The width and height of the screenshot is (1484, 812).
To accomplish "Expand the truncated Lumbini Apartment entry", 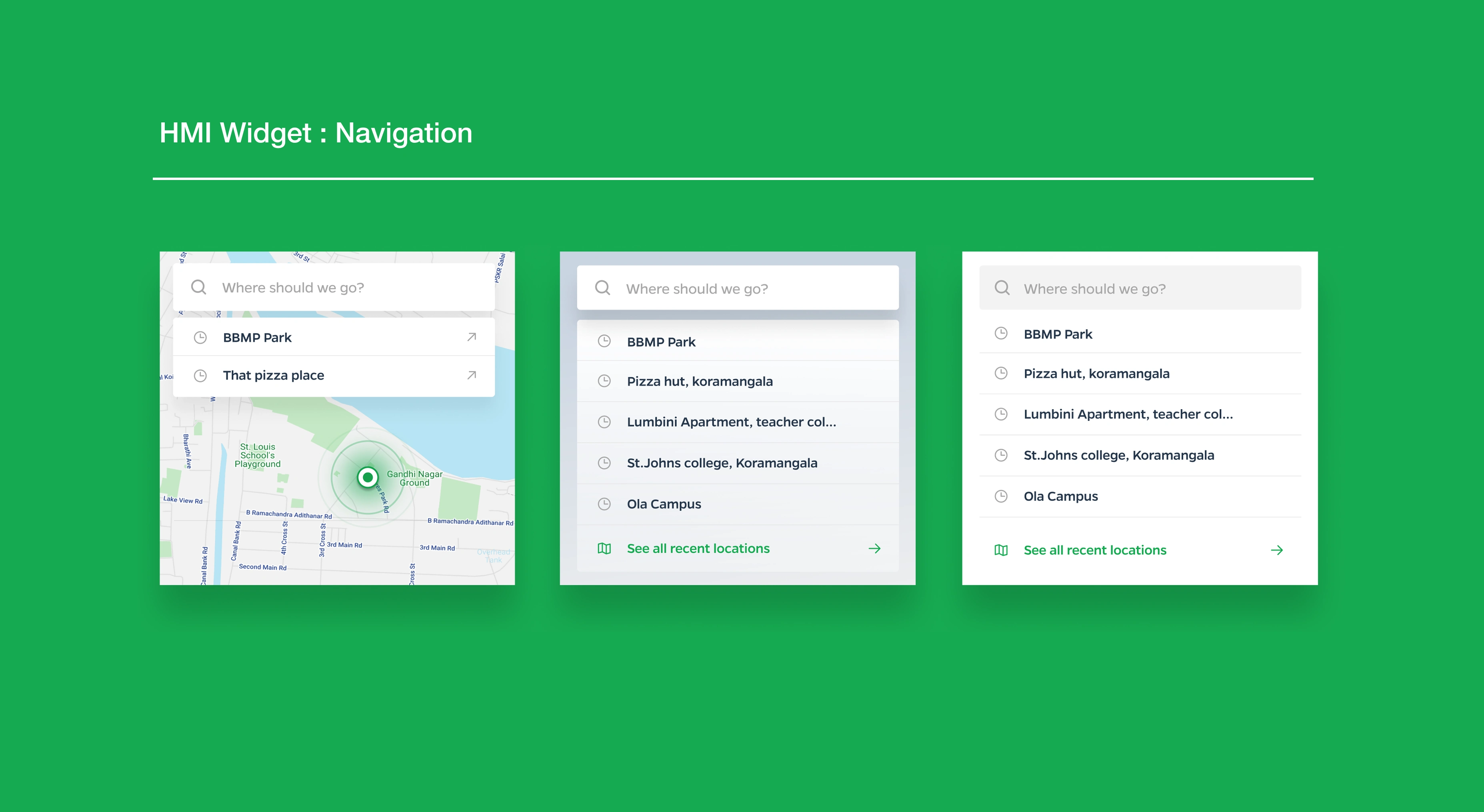I will coord(1128,414).
